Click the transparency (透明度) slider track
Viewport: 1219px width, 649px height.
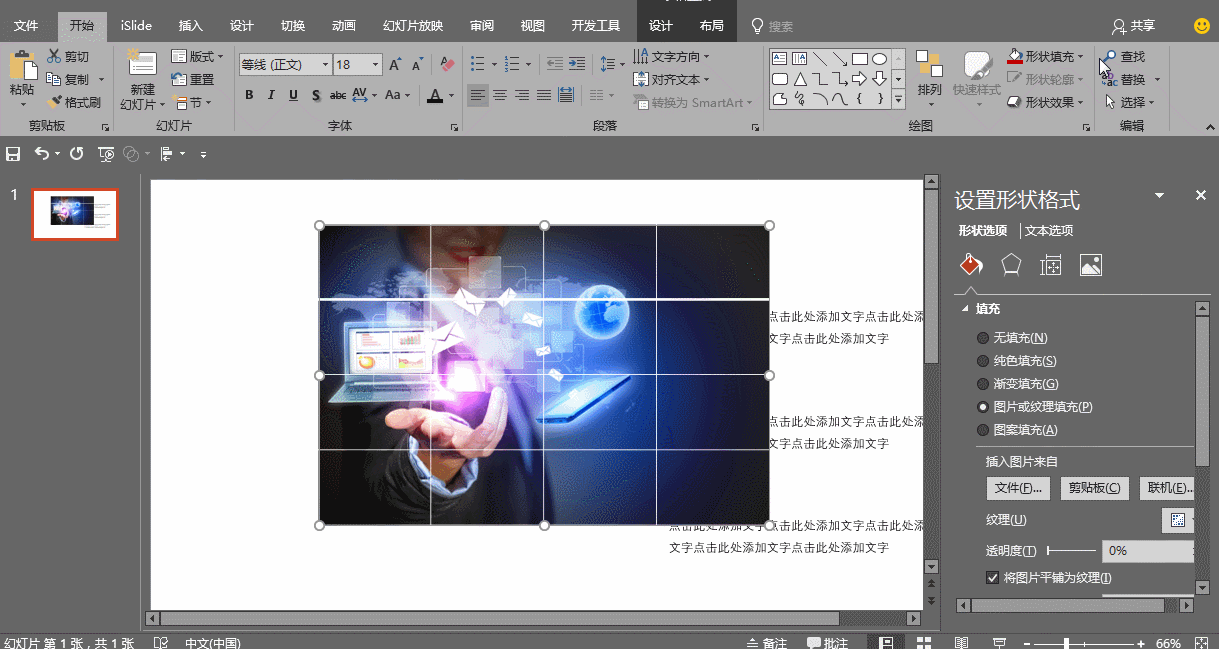[1071, 551]
